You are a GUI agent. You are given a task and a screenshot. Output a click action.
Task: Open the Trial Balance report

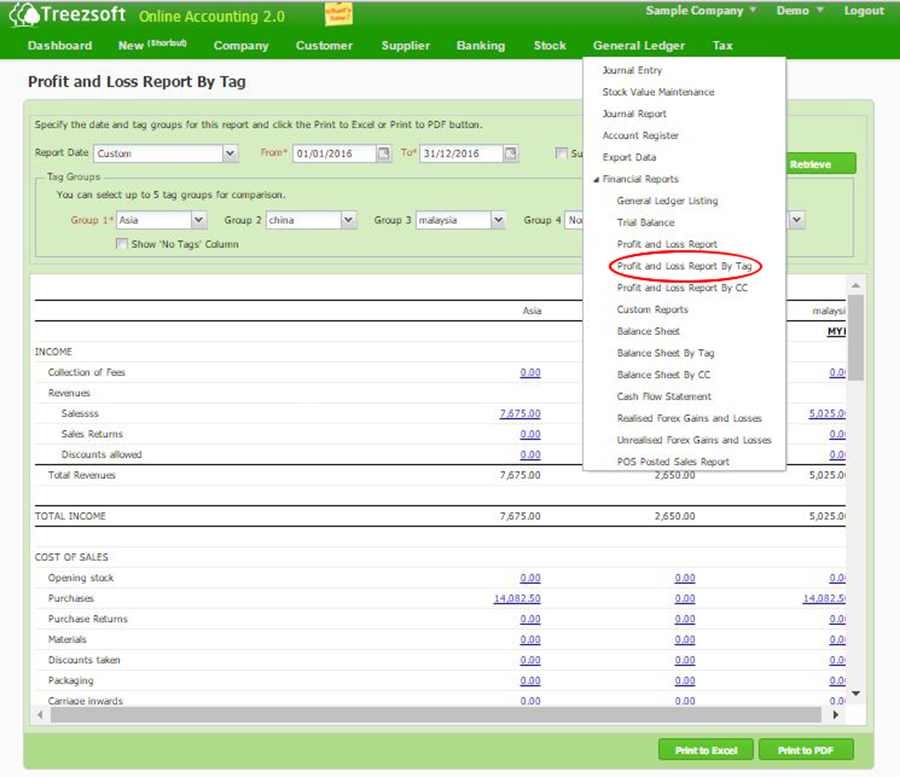coord(645,222)
